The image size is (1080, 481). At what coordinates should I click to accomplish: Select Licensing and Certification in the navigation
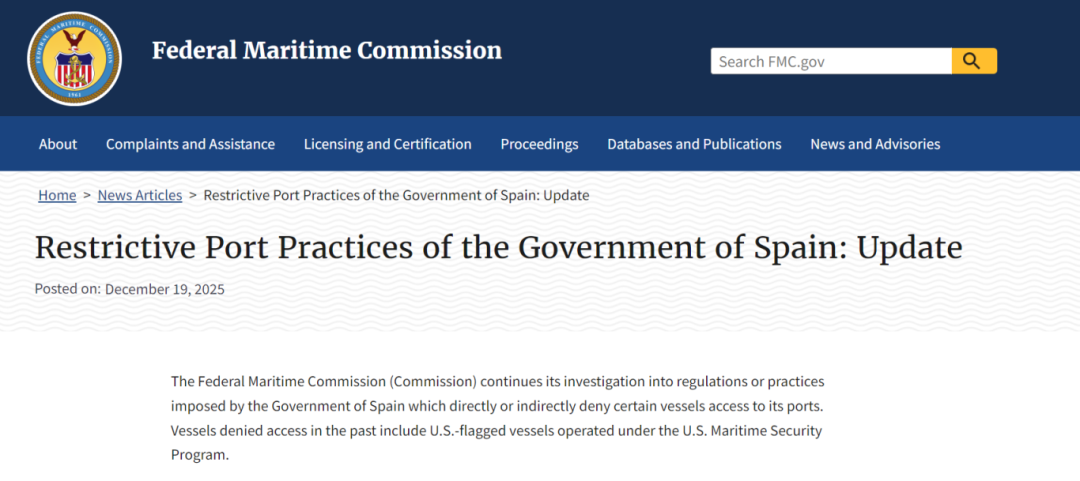(387, 144)
